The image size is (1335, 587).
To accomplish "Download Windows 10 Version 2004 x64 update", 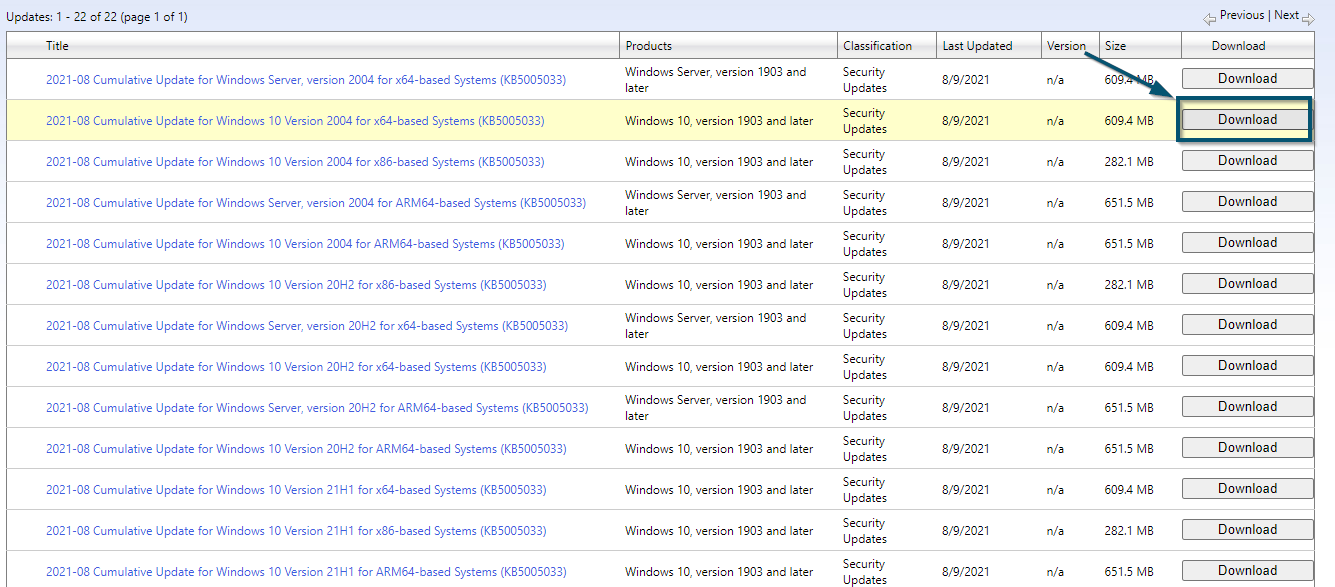I will coord(1247,120).
